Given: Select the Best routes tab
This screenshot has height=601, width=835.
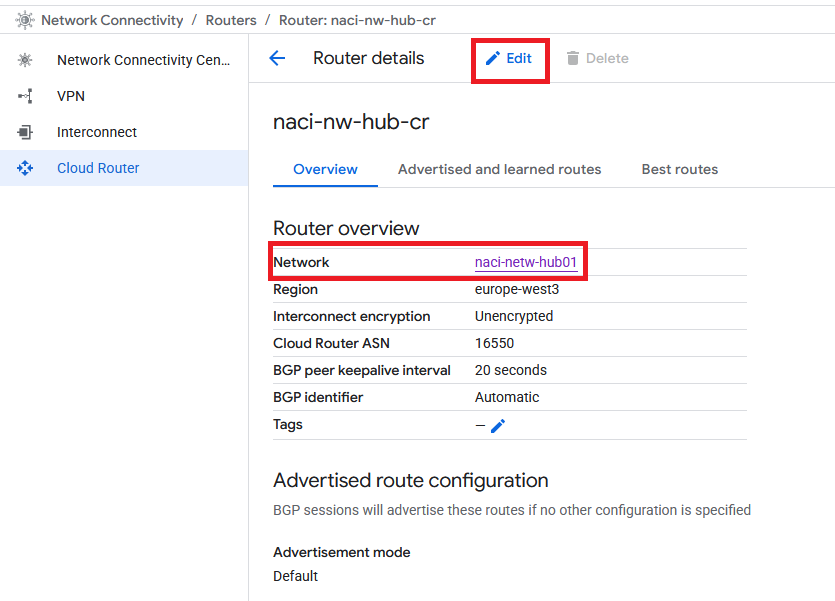Looking at the screenshot, I should (679, 169).
